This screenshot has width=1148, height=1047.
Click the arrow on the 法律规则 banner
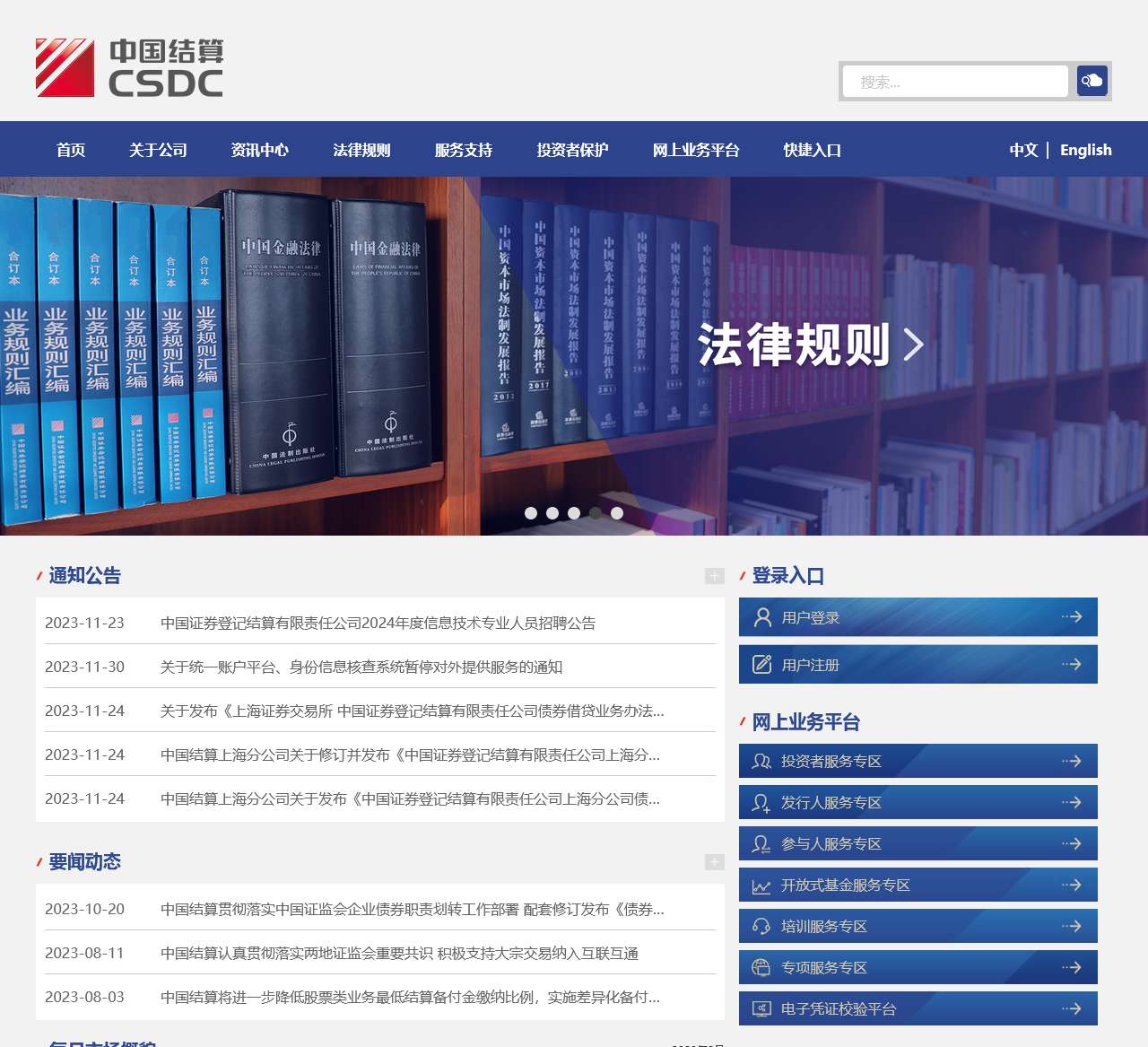click(x=913, y=344)
